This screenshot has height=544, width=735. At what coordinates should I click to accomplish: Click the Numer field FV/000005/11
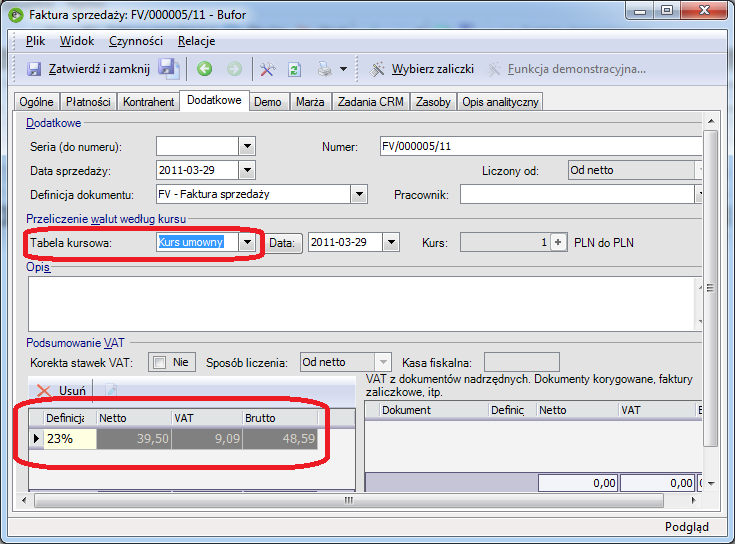coord(540,146)
